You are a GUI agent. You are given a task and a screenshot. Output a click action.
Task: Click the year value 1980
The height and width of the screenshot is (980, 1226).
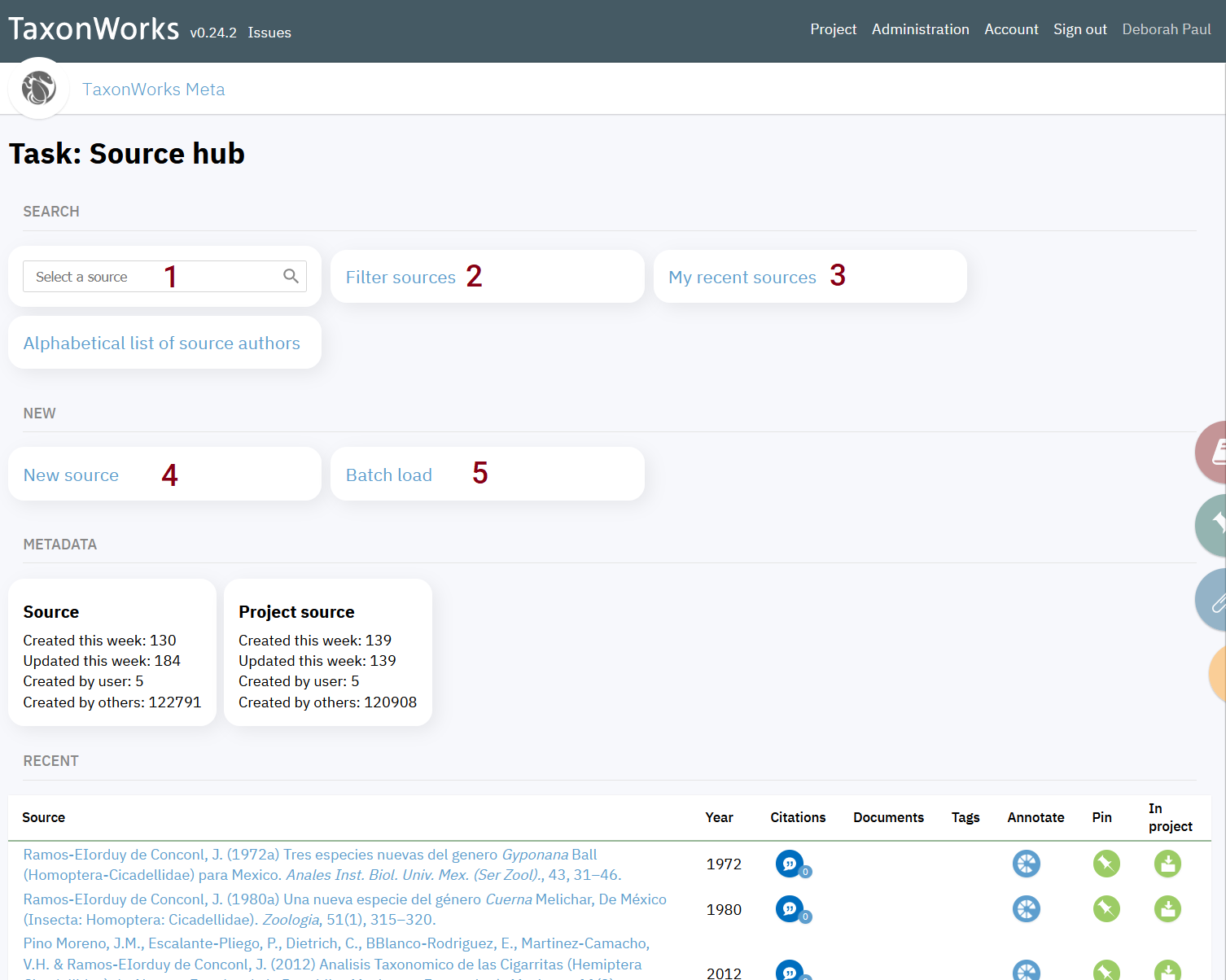click(x=724, y=909)
